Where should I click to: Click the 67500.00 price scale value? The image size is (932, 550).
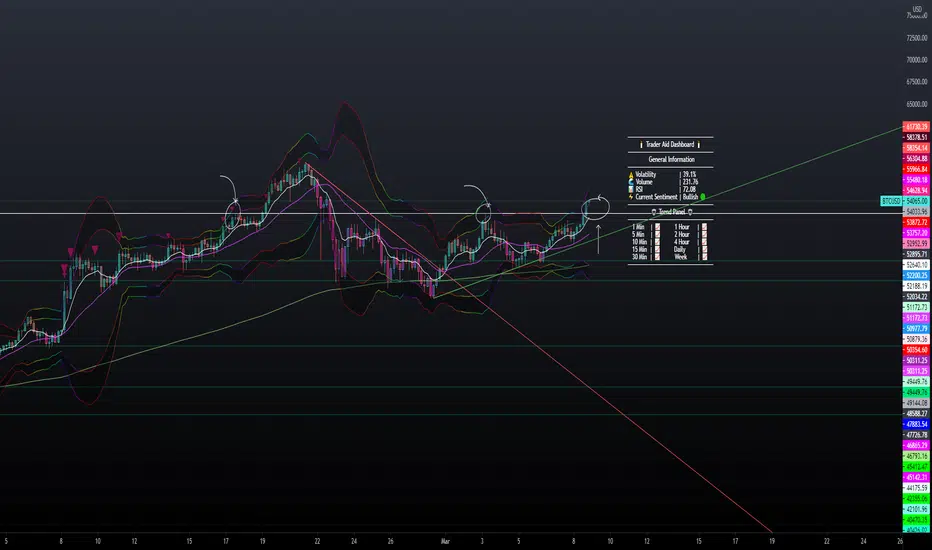(917, 82)
